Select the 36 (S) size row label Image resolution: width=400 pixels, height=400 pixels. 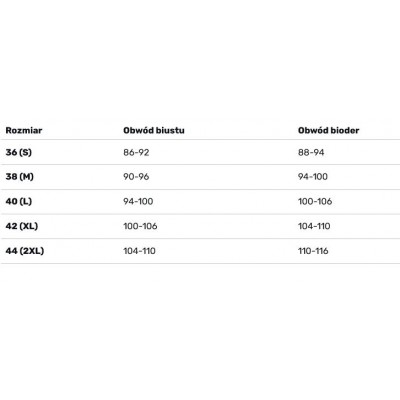(x=19, y=152)
